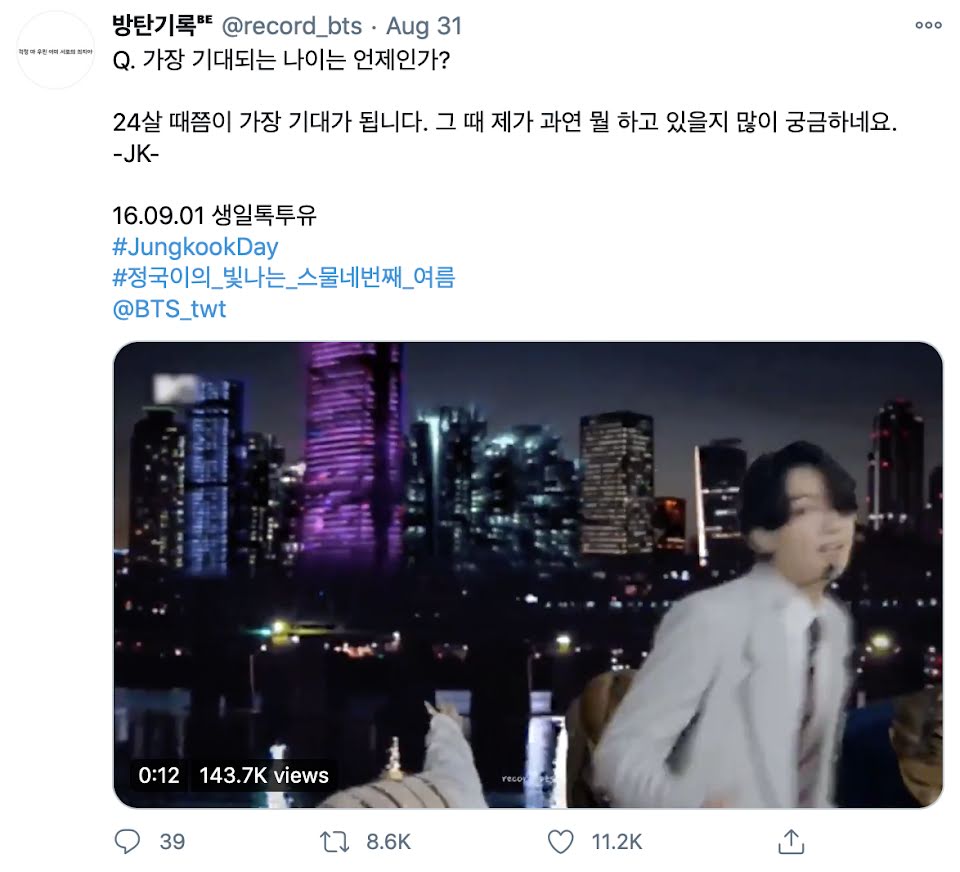Like the tweet with the heart icon

pyautogui.click(x=560, y=841)
